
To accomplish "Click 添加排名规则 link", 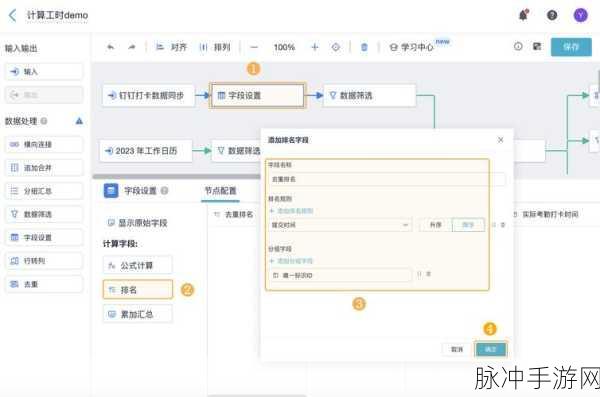I will coord(292,211).
